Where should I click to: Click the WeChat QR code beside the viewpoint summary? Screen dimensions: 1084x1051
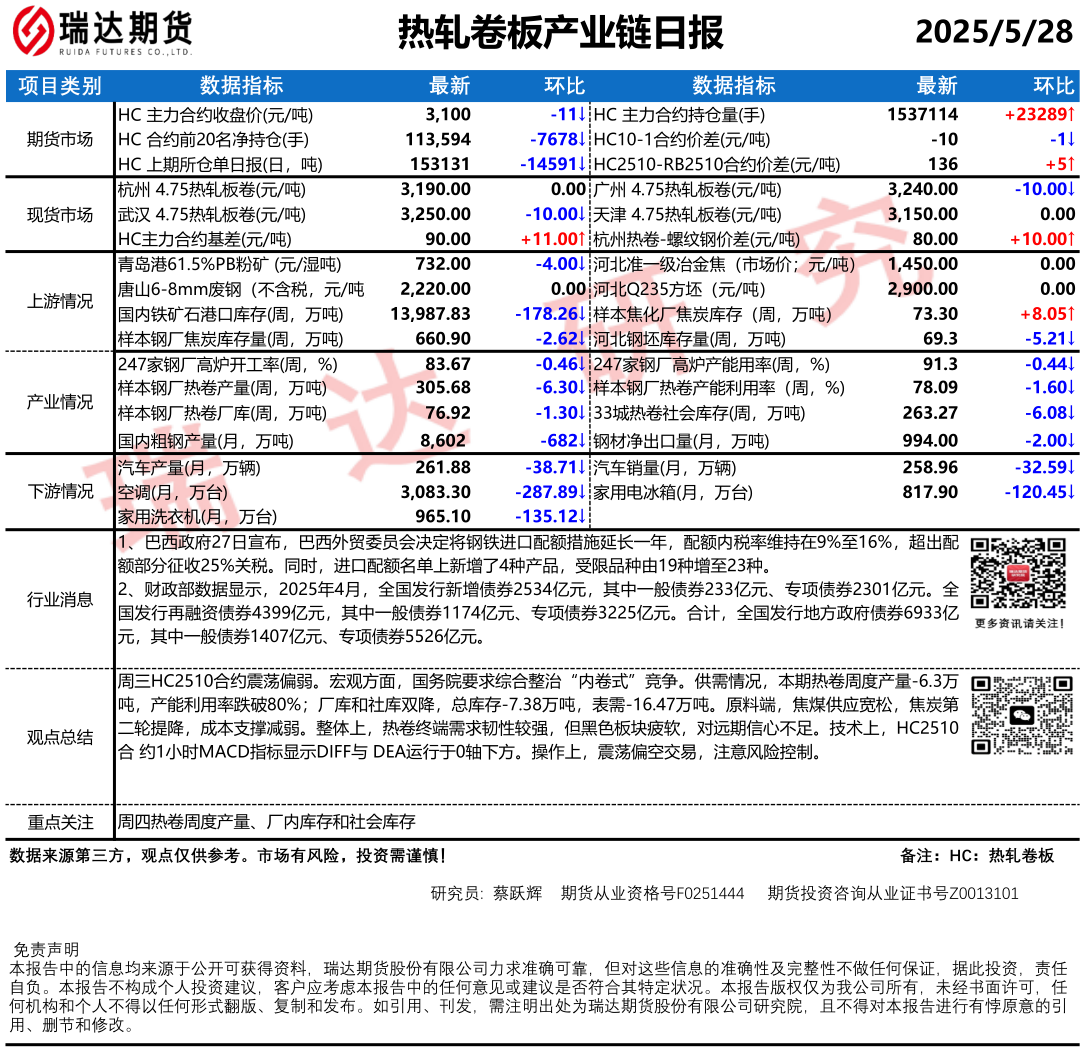(x=1017, y=716)
